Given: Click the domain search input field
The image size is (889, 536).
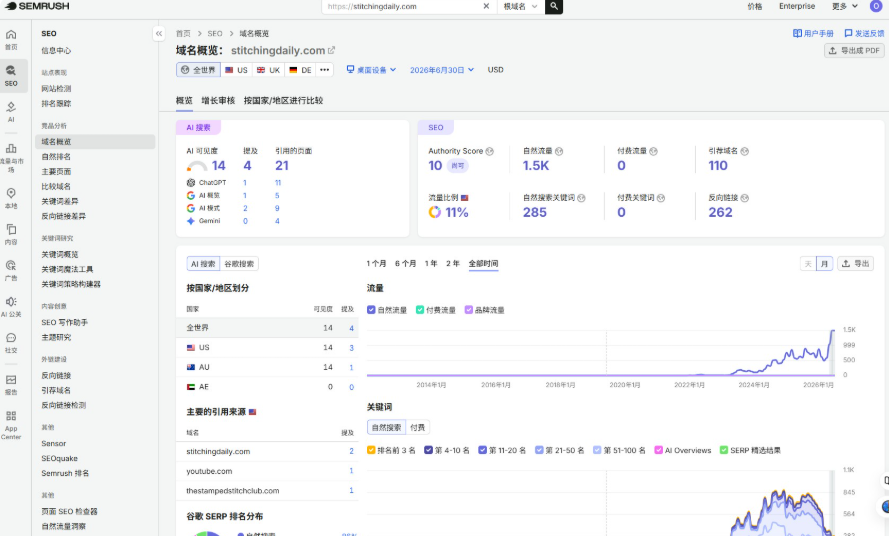Looking at the screenshot, I should [x=403, y=6].
